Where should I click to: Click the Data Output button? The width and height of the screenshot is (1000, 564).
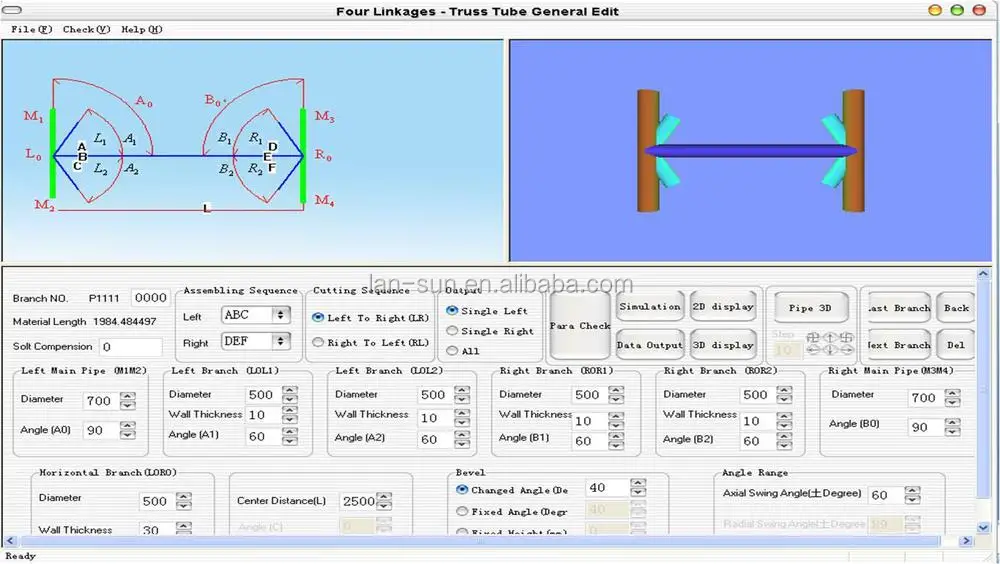coord(649,345)
